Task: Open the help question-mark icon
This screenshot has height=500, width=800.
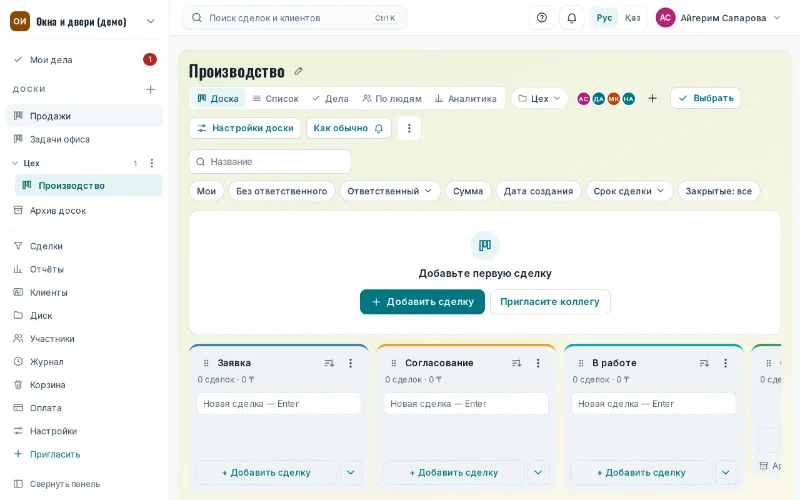Action: coord(542,18)
